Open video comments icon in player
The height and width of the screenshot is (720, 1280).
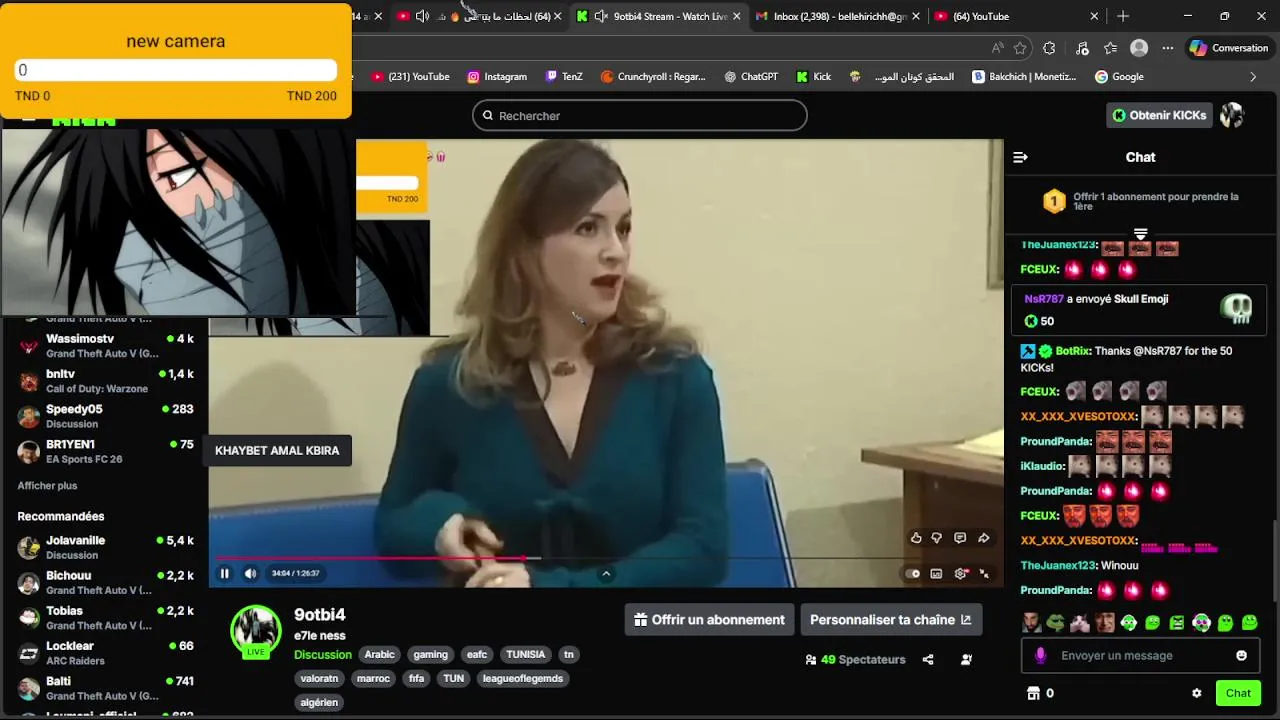(960, 538)
